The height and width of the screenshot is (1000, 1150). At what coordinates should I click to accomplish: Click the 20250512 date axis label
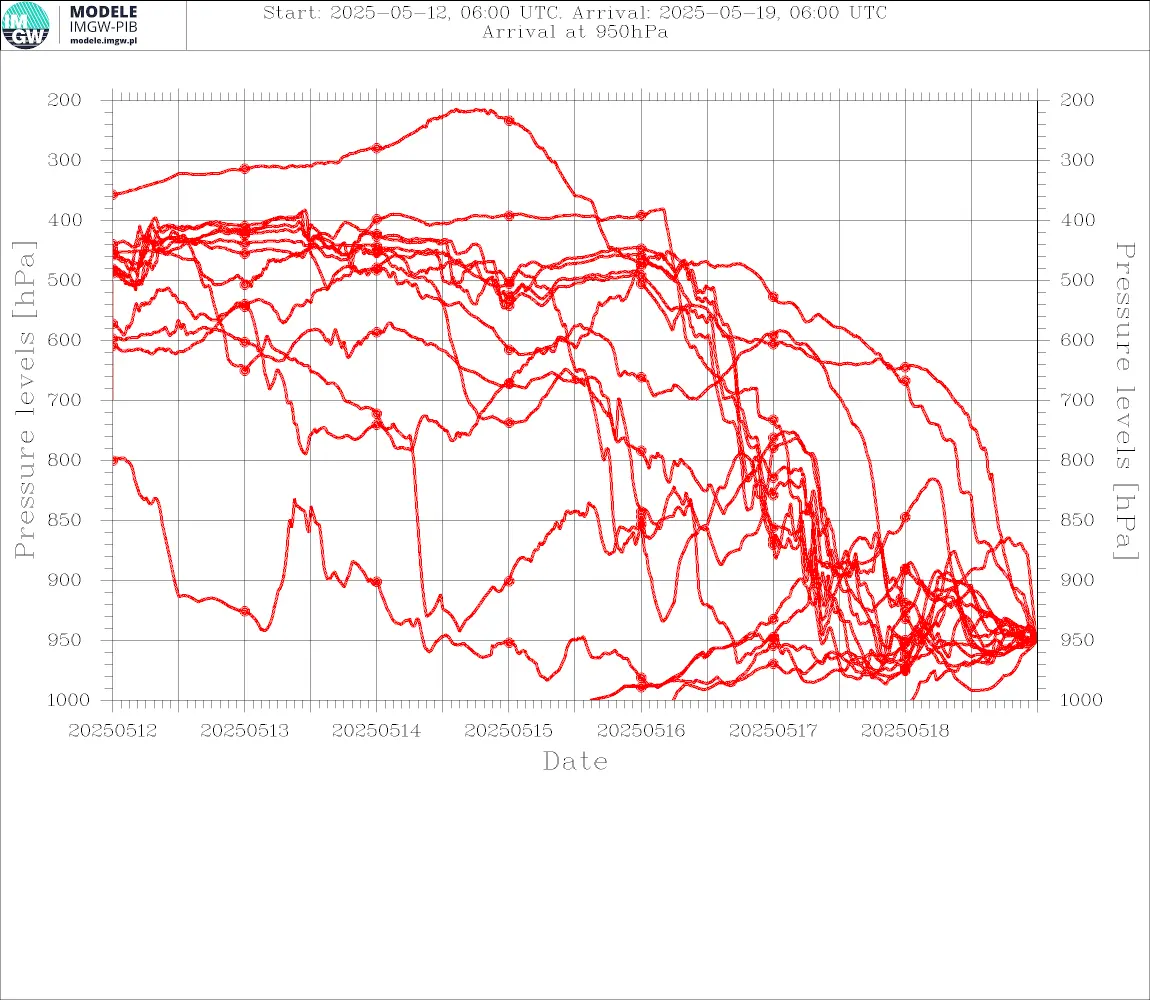112,731
